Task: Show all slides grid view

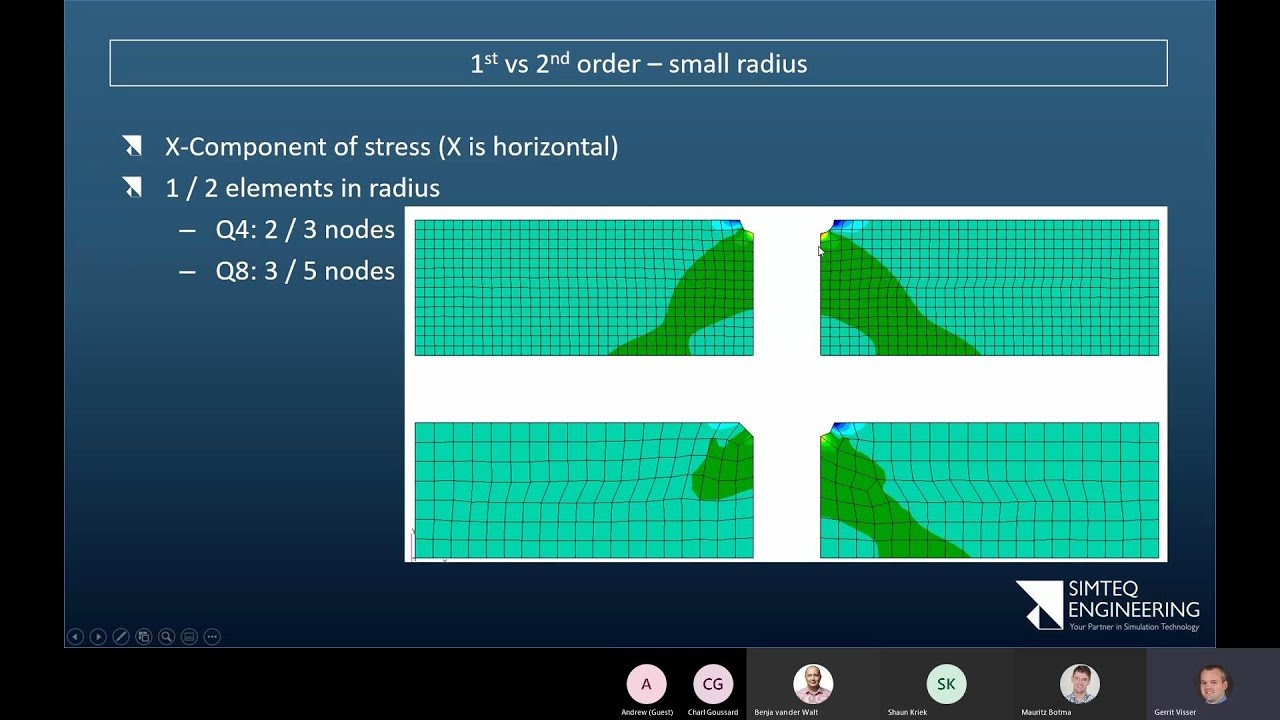Action: point(144,636)
